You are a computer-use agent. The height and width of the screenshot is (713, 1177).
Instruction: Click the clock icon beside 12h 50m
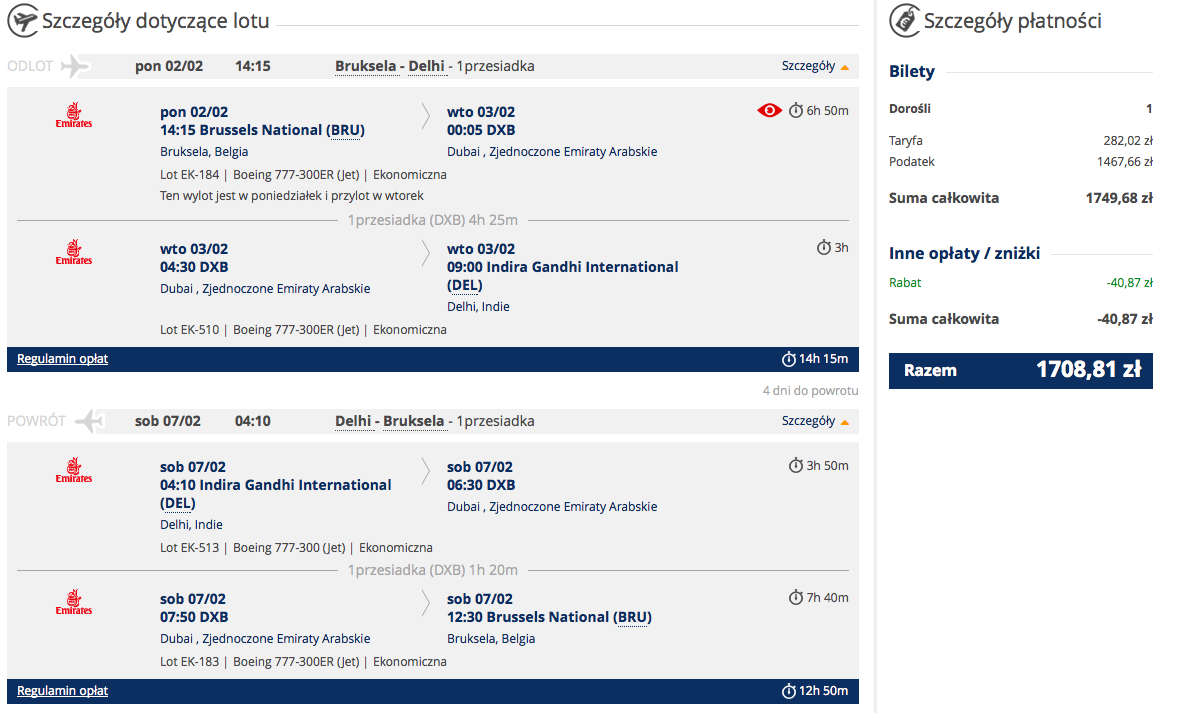pos(789,691)
